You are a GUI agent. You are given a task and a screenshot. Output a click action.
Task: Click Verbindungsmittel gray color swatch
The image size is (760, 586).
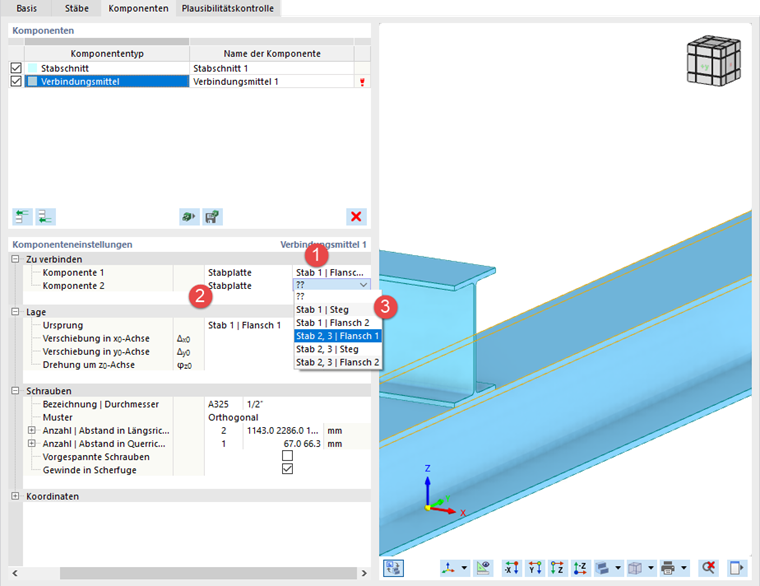32,81
